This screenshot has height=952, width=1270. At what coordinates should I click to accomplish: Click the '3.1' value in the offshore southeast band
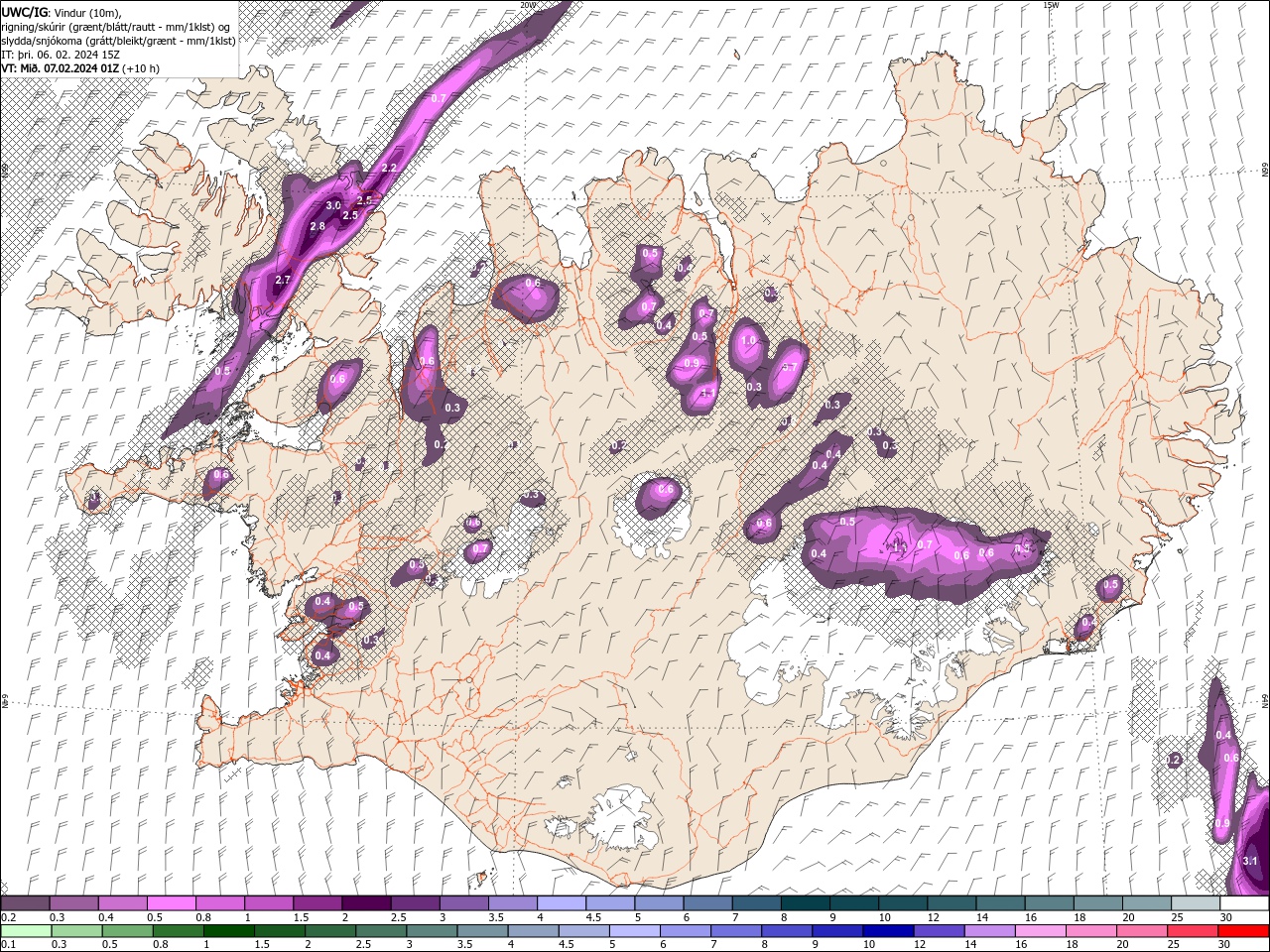pyautogui.click(x=1250, y=861)
